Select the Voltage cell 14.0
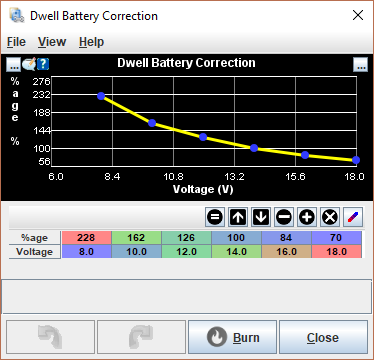 (236, 251)
